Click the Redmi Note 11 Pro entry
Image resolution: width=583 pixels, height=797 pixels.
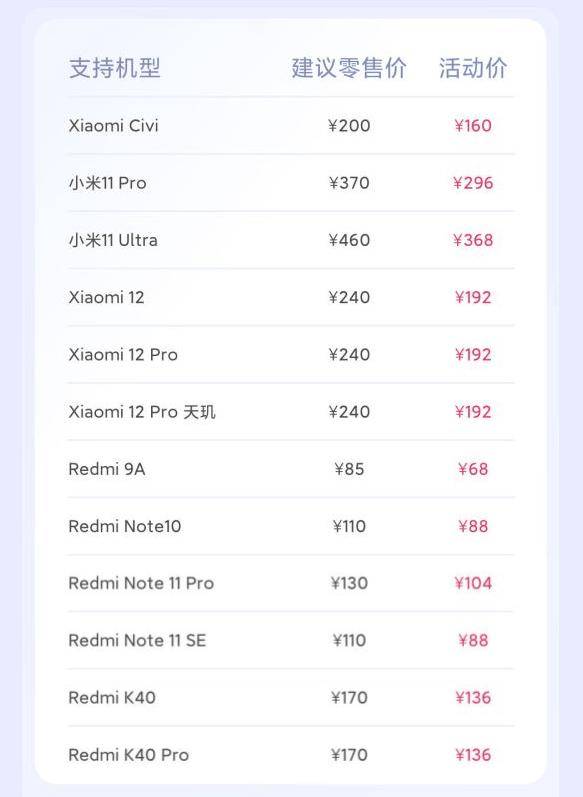pyautogui.click(x=141, y=583)
